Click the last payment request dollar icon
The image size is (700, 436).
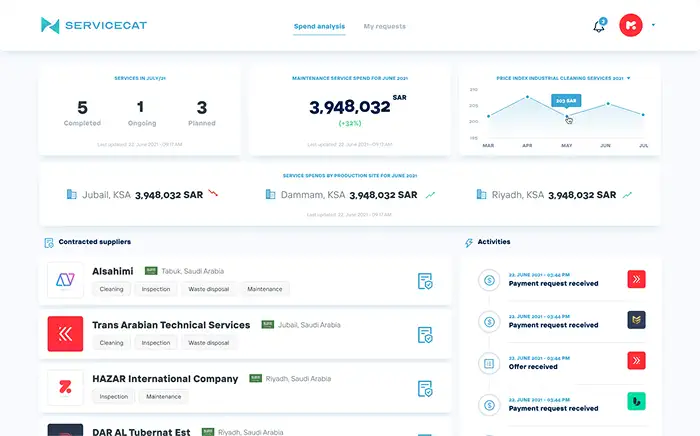pyautogui.click(x=489, y=405)
